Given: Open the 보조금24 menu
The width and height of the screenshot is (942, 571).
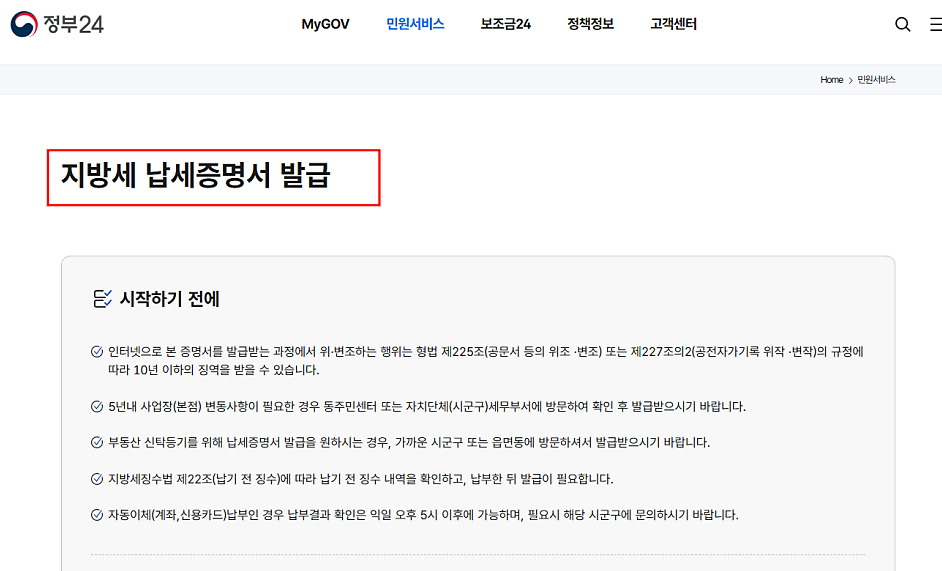Looking at the screenshot, I should click(x=505, y=24).
